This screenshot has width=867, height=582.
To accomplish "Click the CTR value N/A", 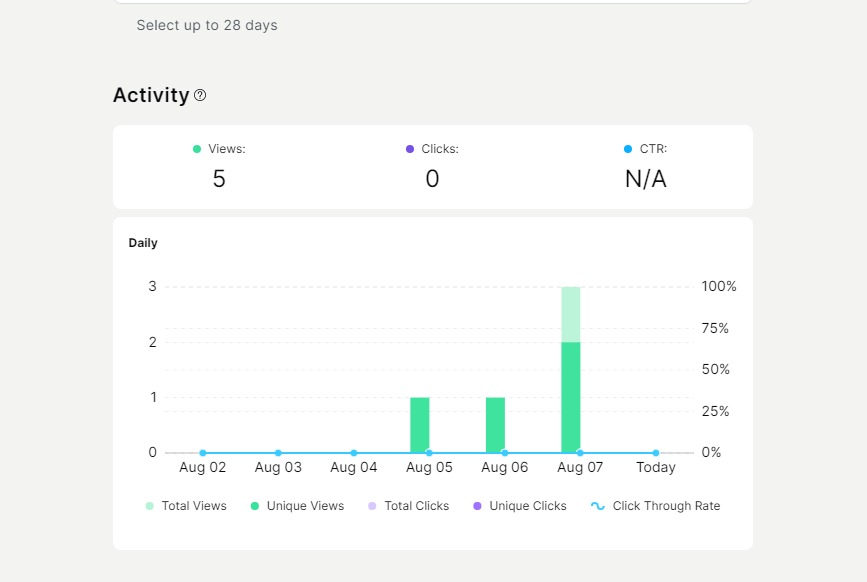I will (x=645, y=179).
